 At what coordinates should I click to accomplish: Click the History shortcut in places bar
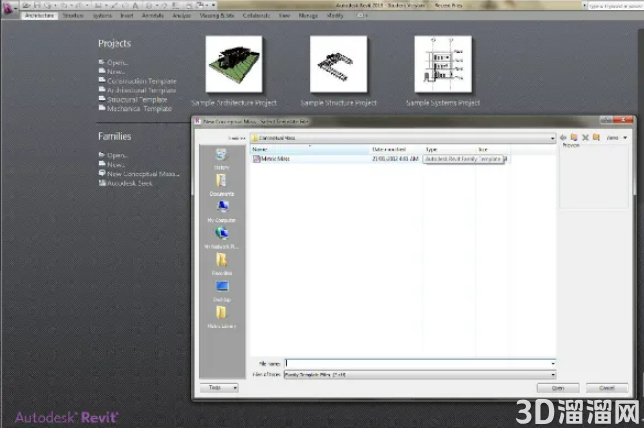221,159
